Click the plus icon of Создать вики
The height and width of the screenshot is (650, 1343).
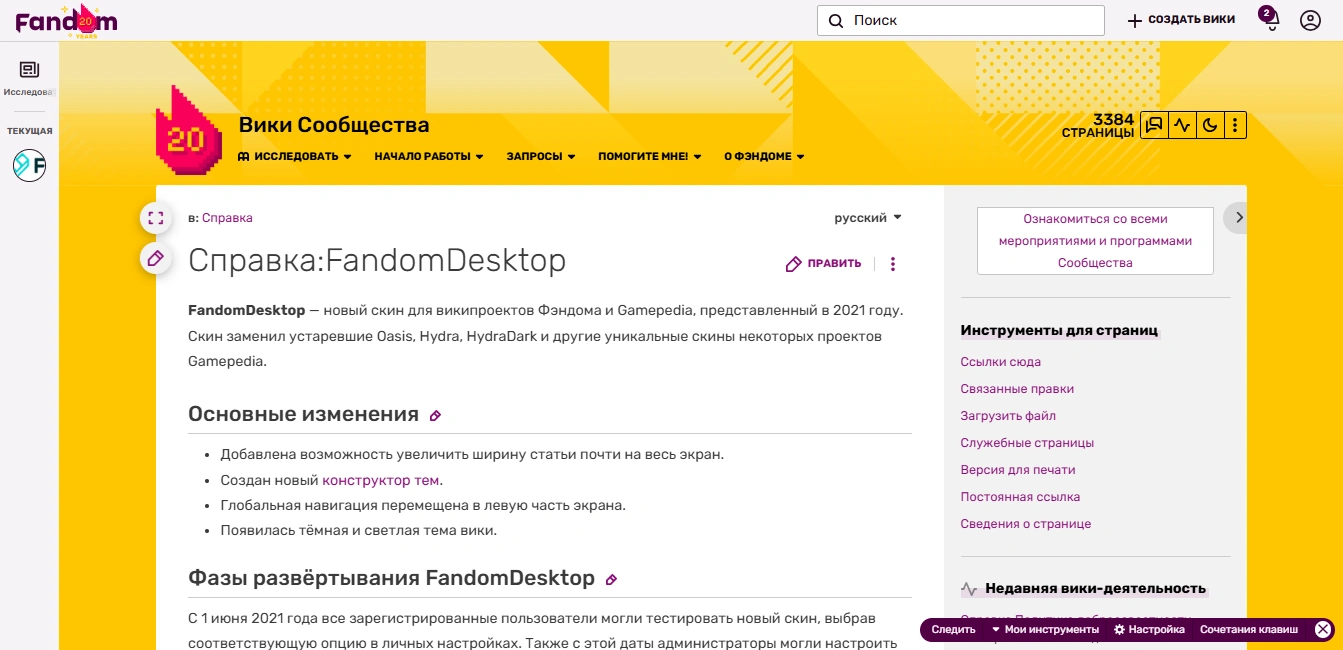1134,20
